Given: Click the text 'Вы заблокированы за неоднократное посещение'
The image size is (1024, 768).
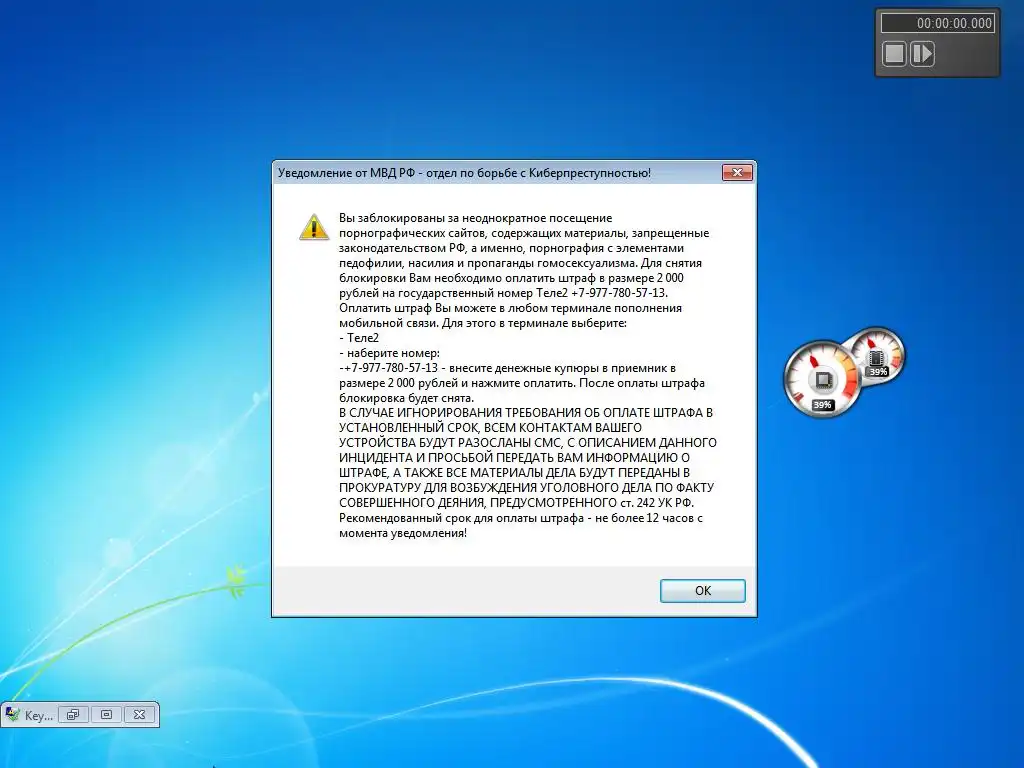Looking at the screenshot, I should (x=475, y=218).
